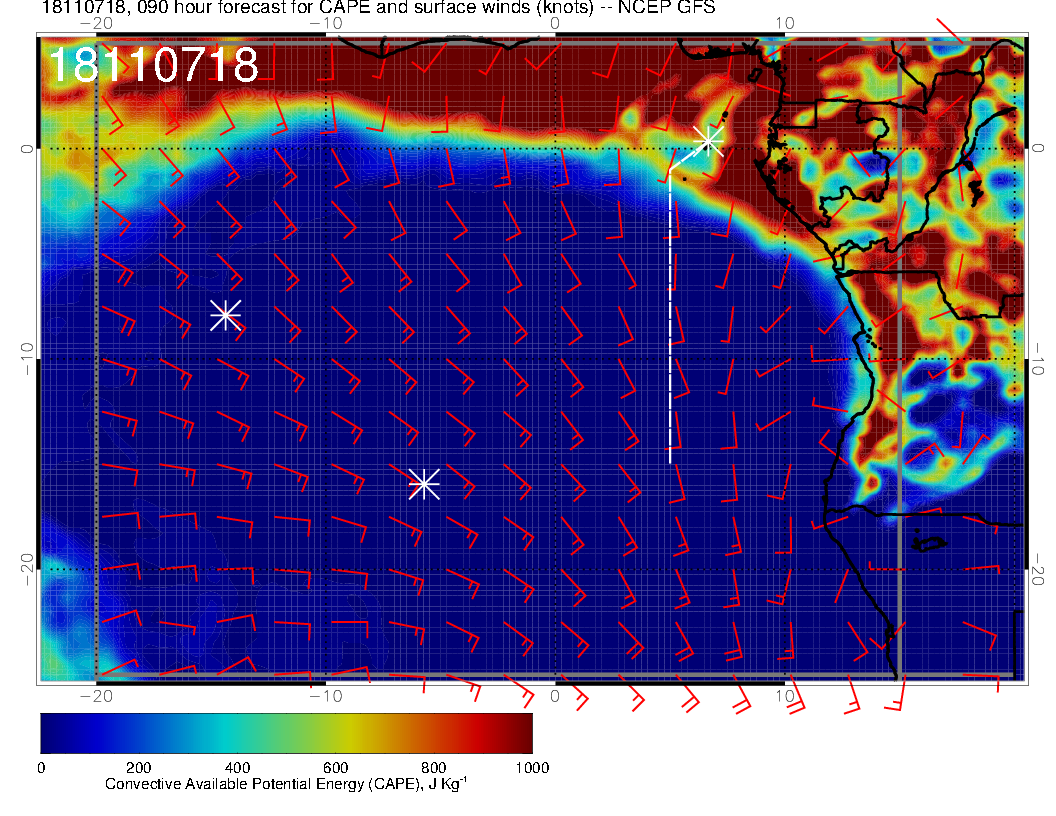Click the white dashed vertical line
Image resolution: width=1056 pixels, height=816 pixels.
point(670,320)
